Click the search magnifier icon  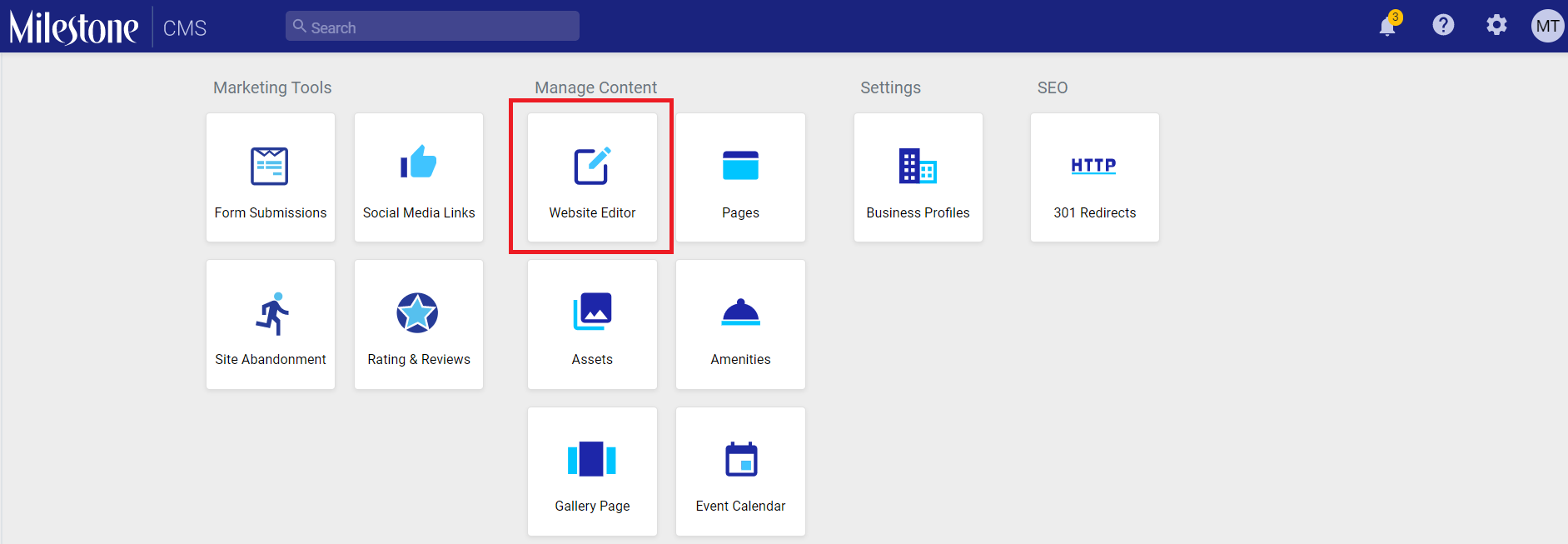300,26
